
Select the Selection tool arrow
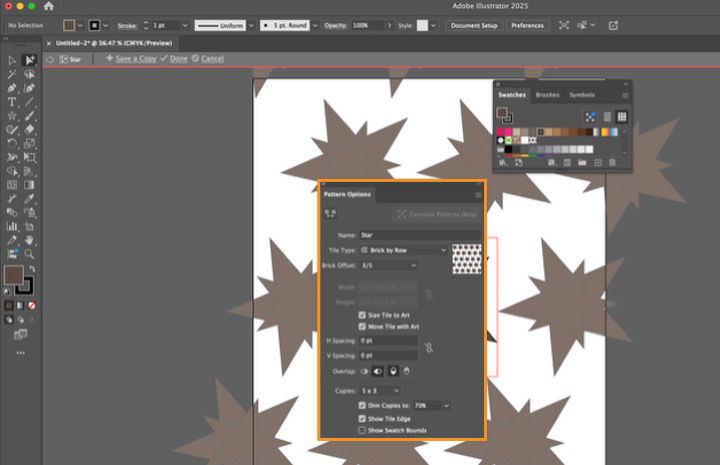point(12,61)
